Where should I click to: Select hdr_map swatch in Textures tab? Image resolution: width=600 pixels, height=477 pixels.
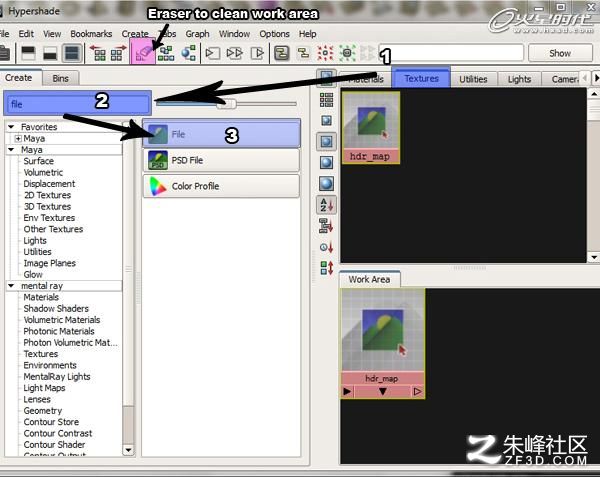(370, 127)
